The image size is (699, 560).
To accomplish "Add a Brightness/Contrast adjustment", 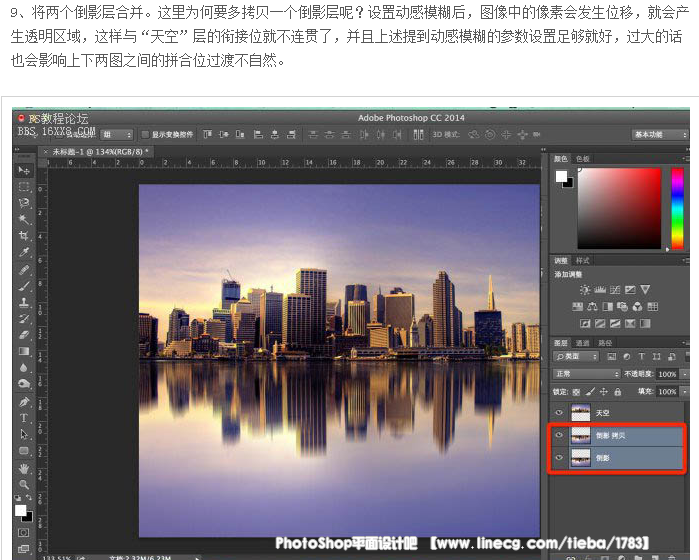I will click(x=584, y=290).
